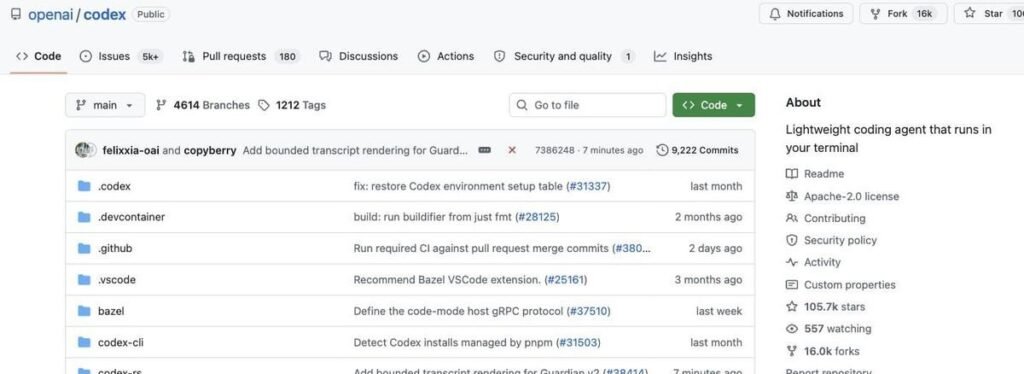Click folder icon of bazel row
The height and width of the screenshot is (374, 1024).
point(84,311)
